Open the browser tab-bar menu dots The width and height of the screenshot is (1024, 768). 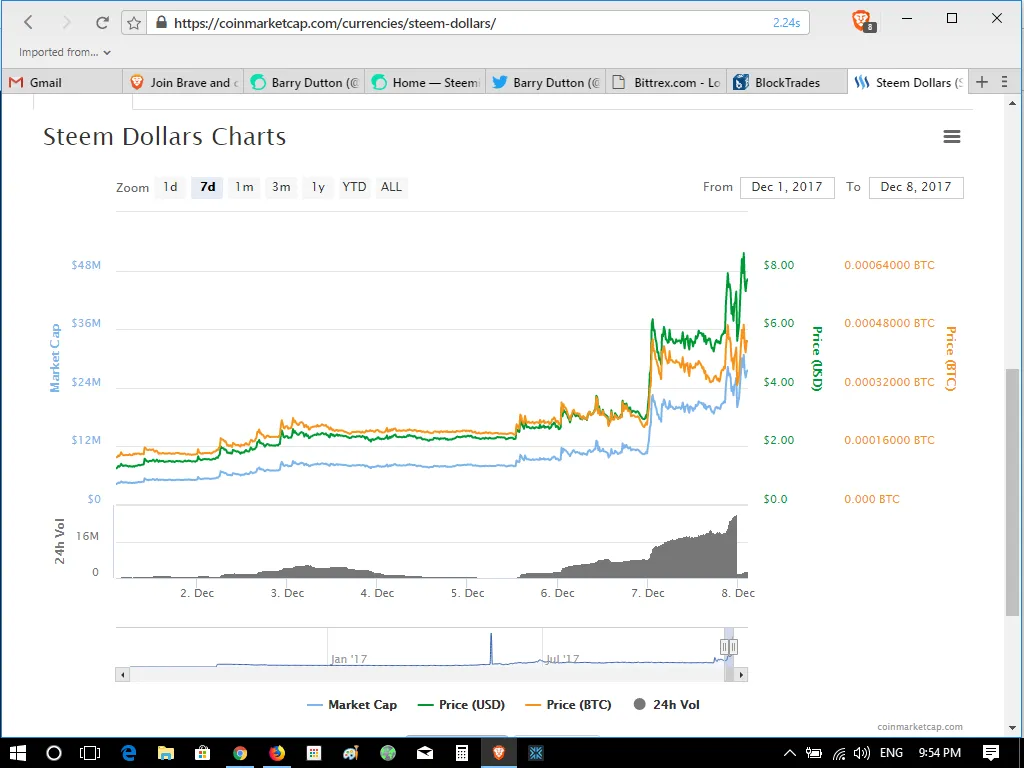coord(1005,82)
